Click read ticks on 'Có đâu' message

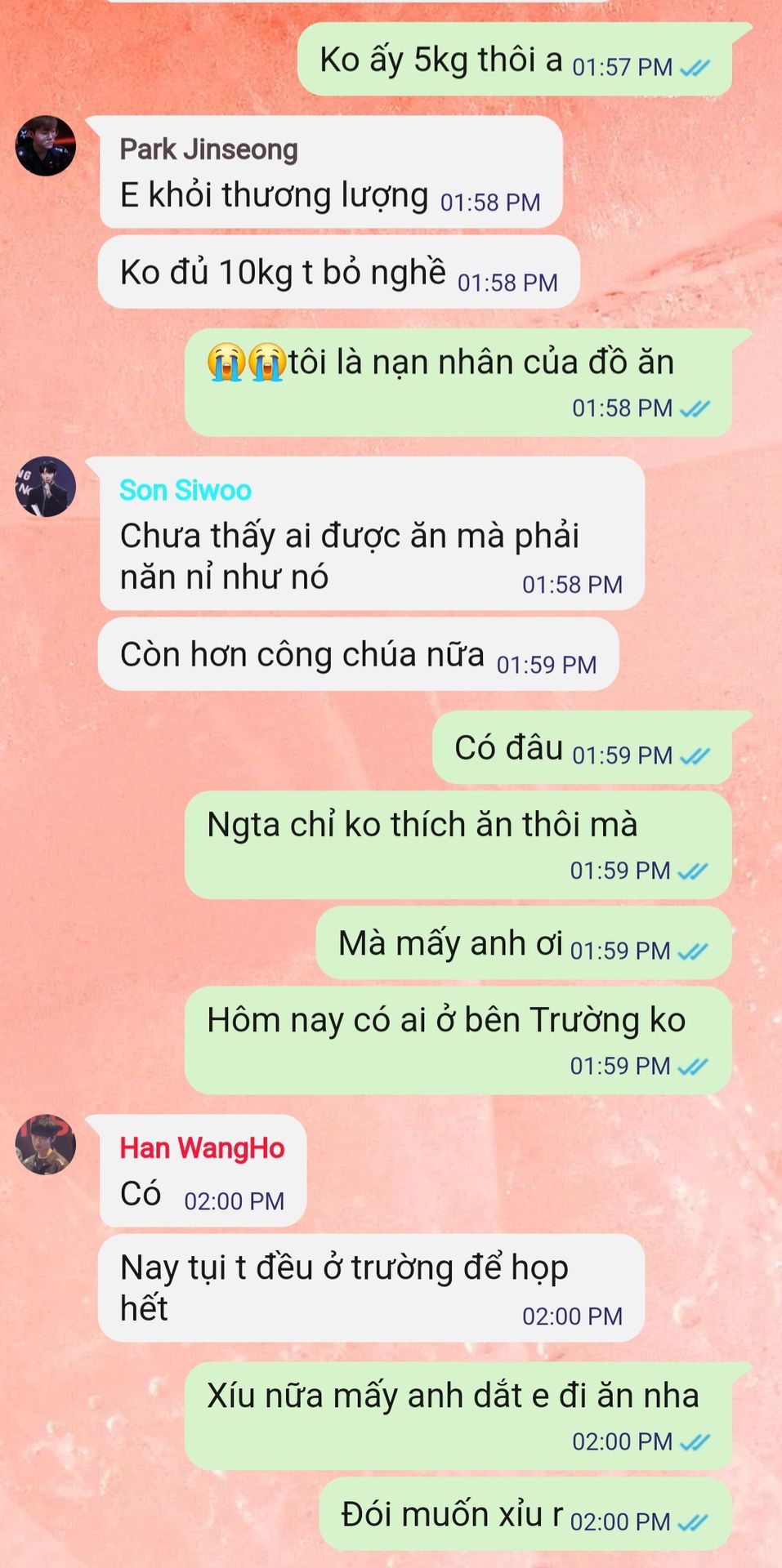(695, 756)
